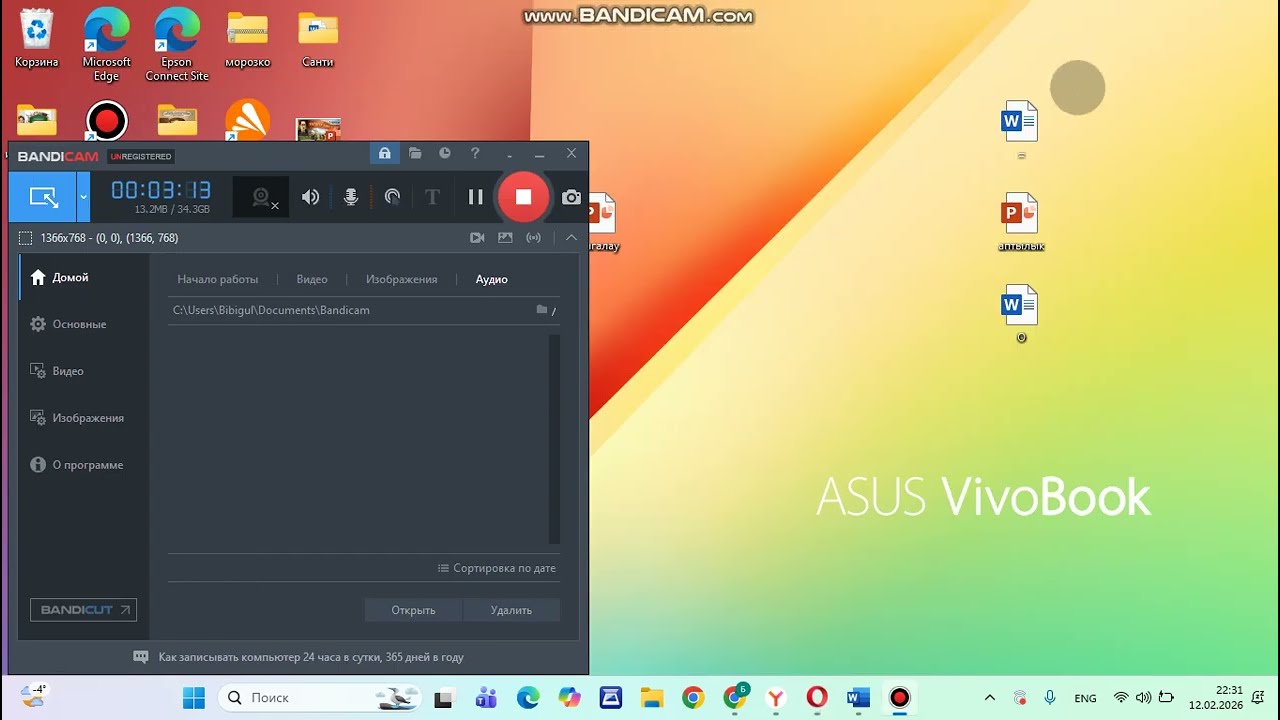This screenshot has width=1280, height=720.
Task: Open Видео settings in sidebar
Action: tap(84, 371)
